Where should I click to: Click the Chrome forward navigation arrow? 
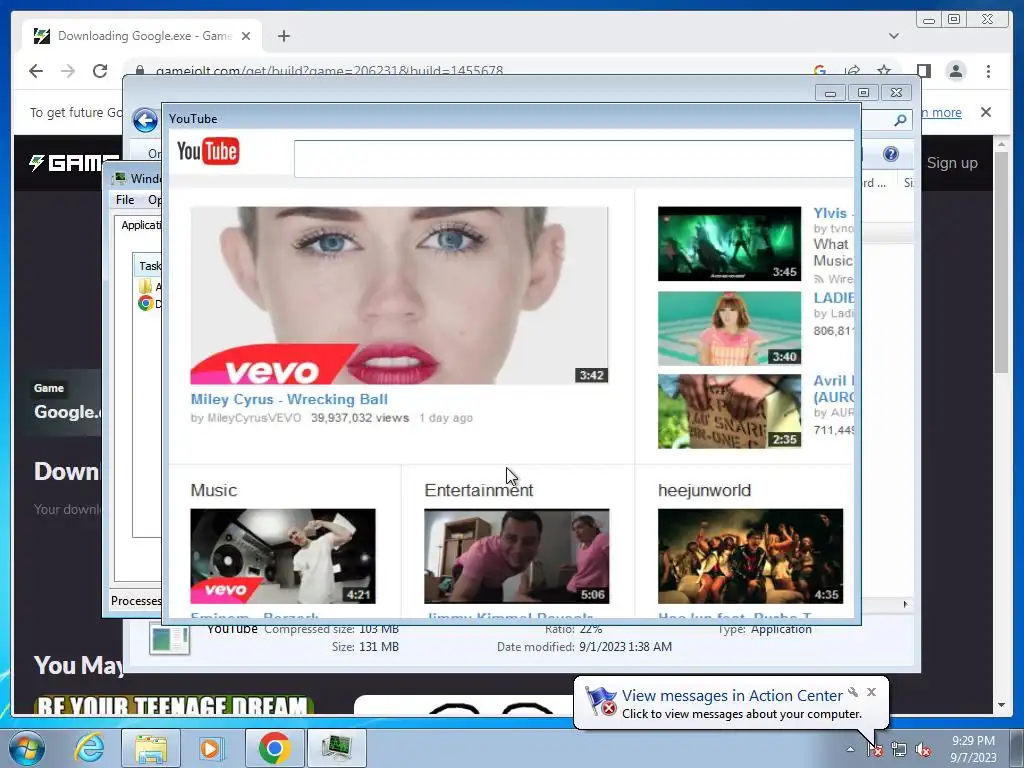click(68, 71)
